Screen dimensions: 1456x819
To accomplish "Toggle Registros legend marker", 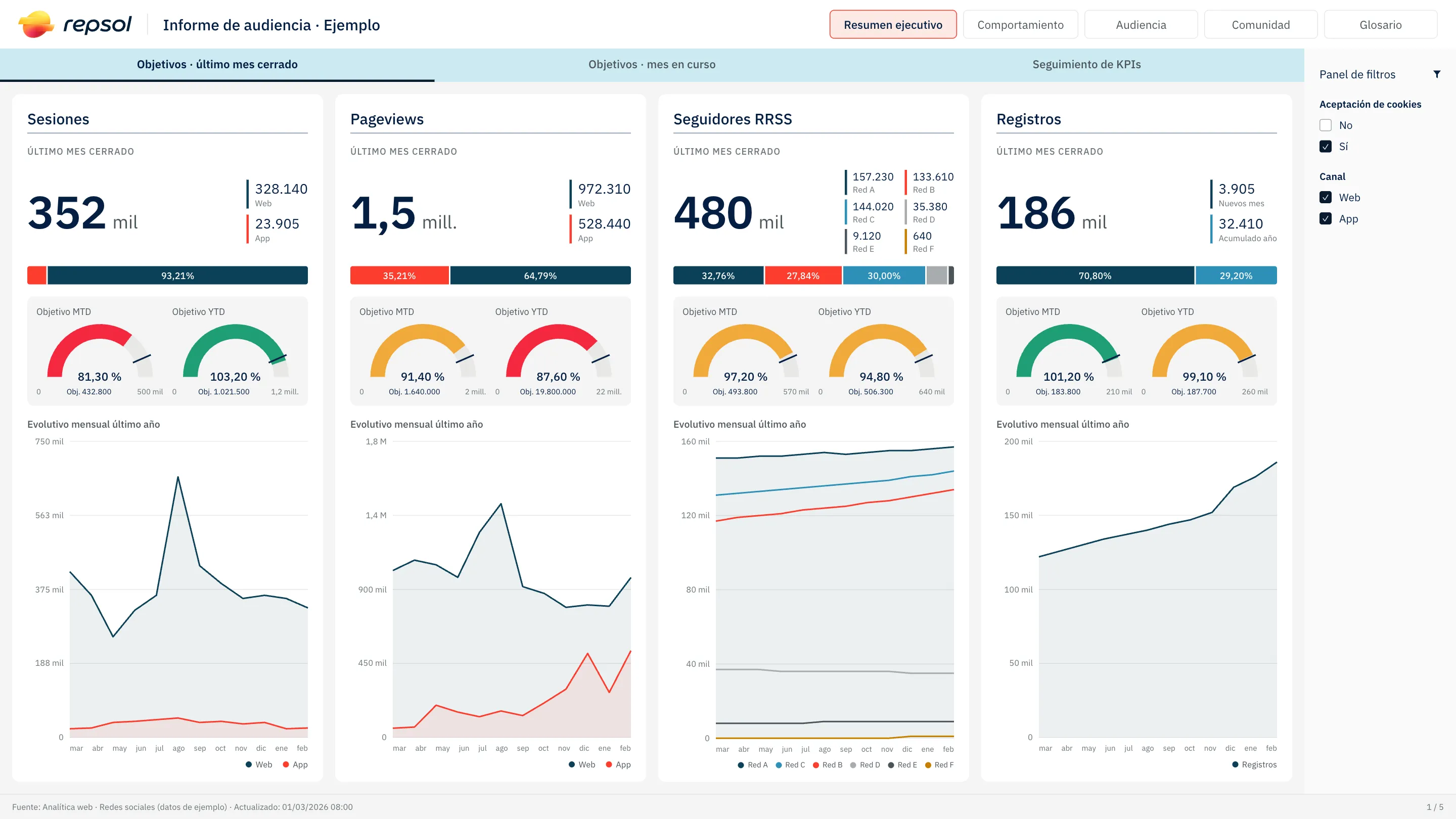I will click(x=1235, y=764).
